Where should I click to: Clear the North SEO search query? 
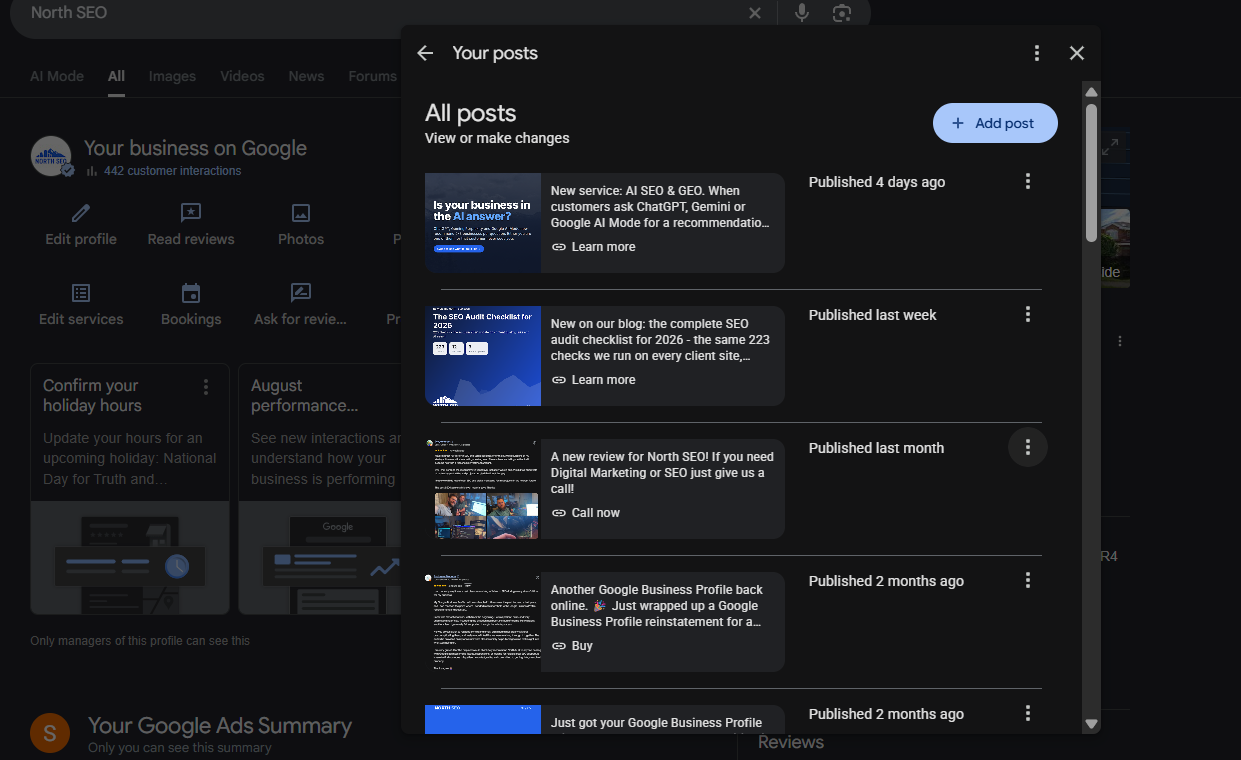coord(755,13)
